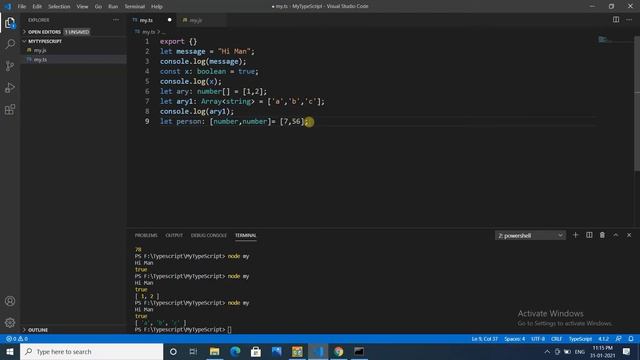The image size is (640, 360).
Task: Open the clock and date in tray
Action: (x=602, y=351)
